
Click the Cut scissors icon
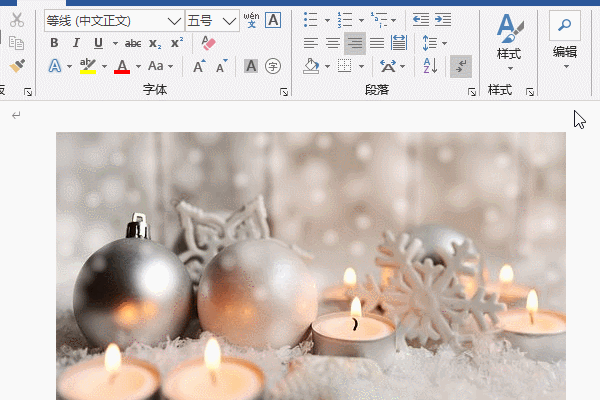[17, 20]
